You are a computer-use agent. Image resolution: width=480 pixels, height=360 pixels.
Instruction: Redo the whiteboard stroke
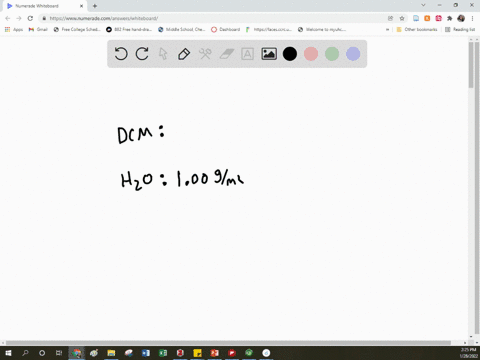point(142,54)
